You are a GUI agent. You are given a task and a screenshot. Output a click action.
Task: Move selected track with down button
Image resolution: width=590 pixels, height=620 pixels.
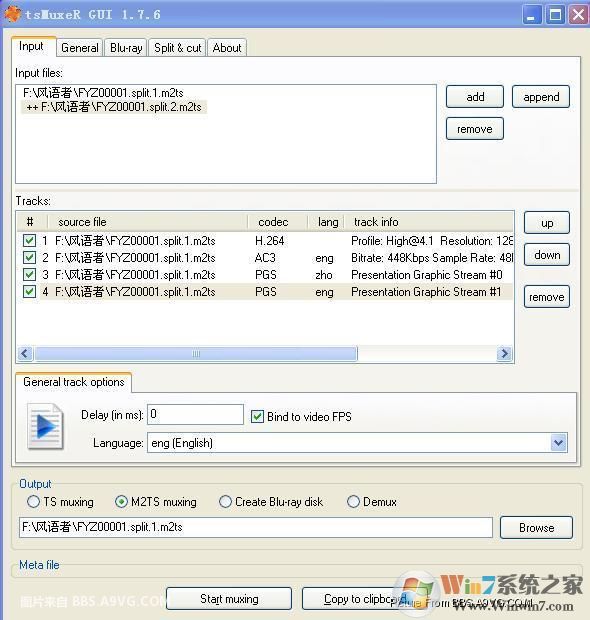coord(547,255)
